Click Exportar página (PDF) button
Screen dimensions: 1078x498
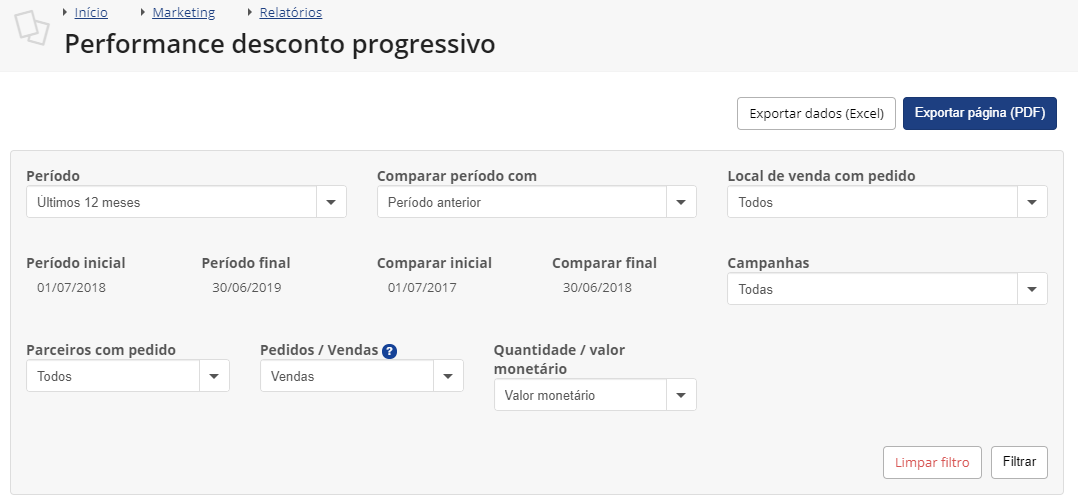980,113
